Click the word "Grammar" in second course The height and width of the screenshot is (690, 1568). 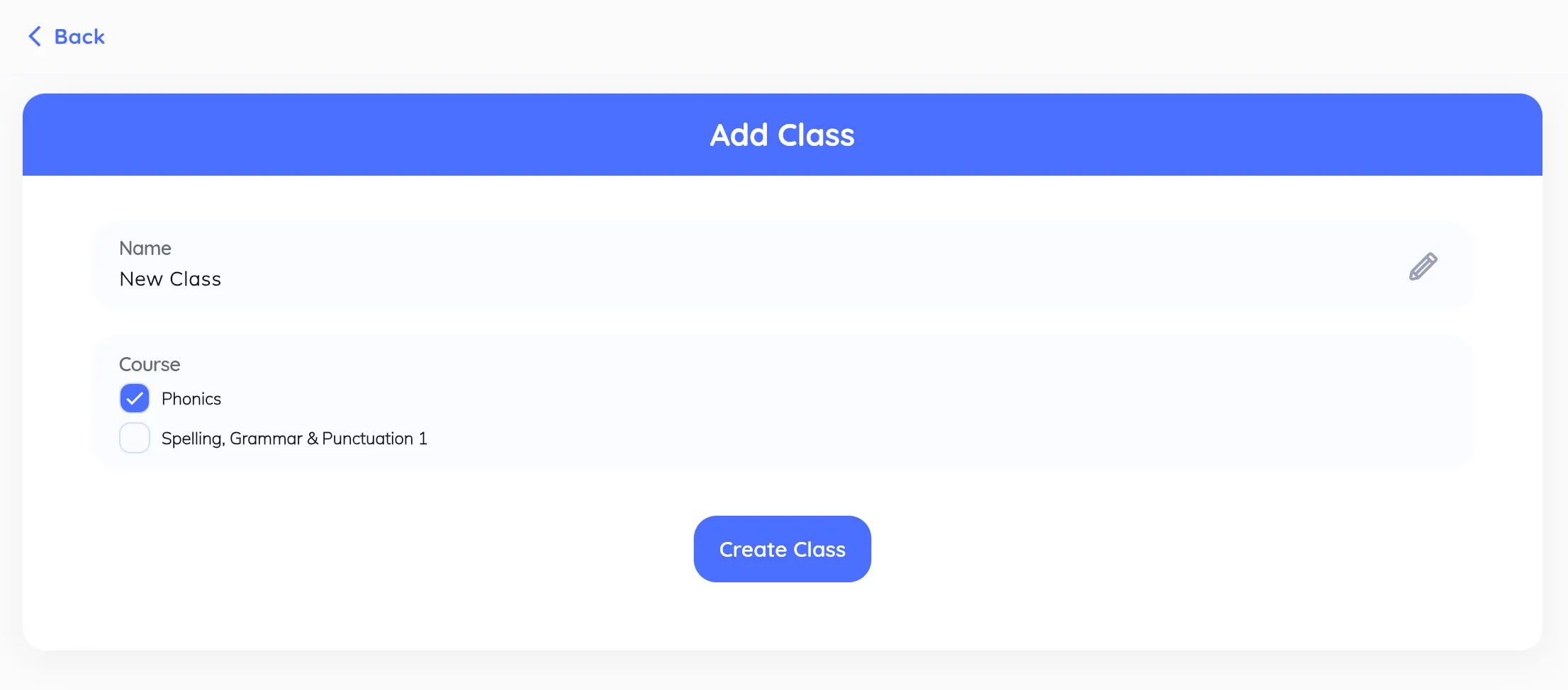click(x=266, y=439)
